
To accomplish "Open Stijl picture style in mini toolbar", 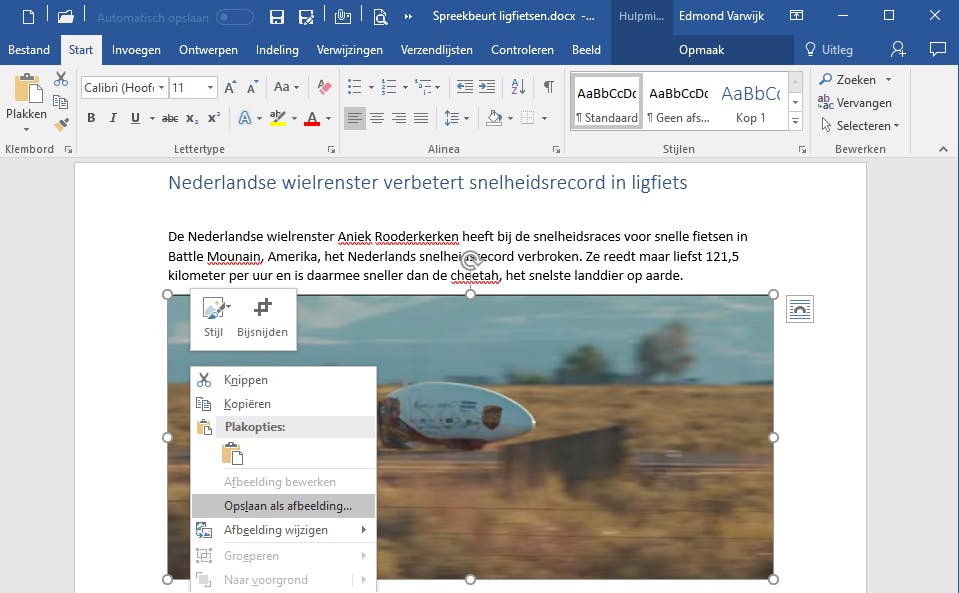I will pos(213,318).
